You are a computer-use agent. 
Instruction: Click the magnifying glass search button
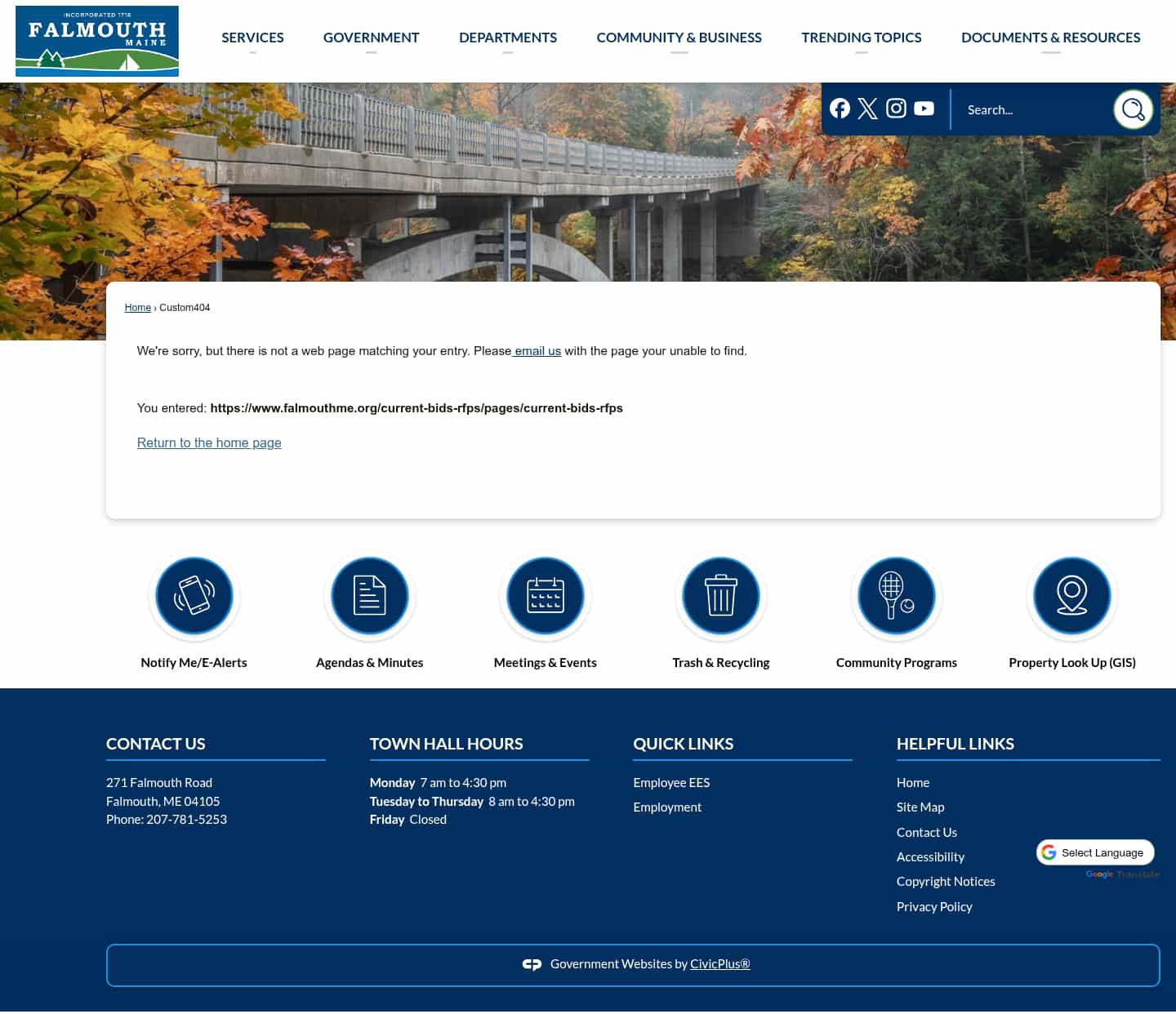(x=1133, y=109)
